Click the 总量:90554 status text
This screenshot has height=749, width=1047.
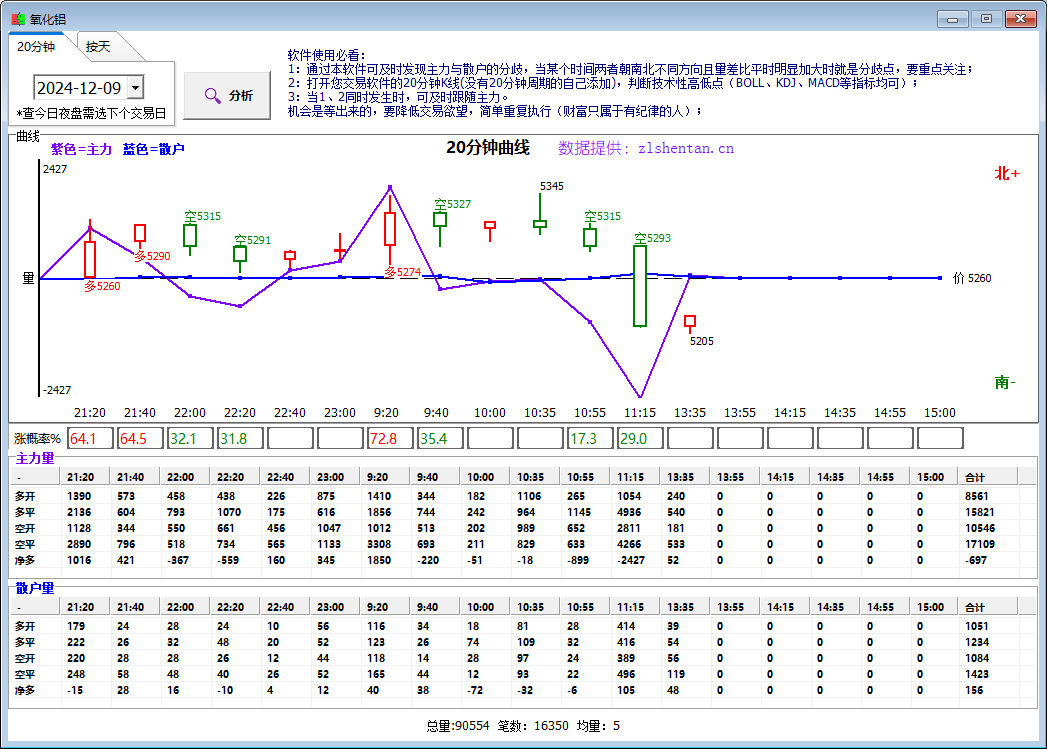click(458, 726)
